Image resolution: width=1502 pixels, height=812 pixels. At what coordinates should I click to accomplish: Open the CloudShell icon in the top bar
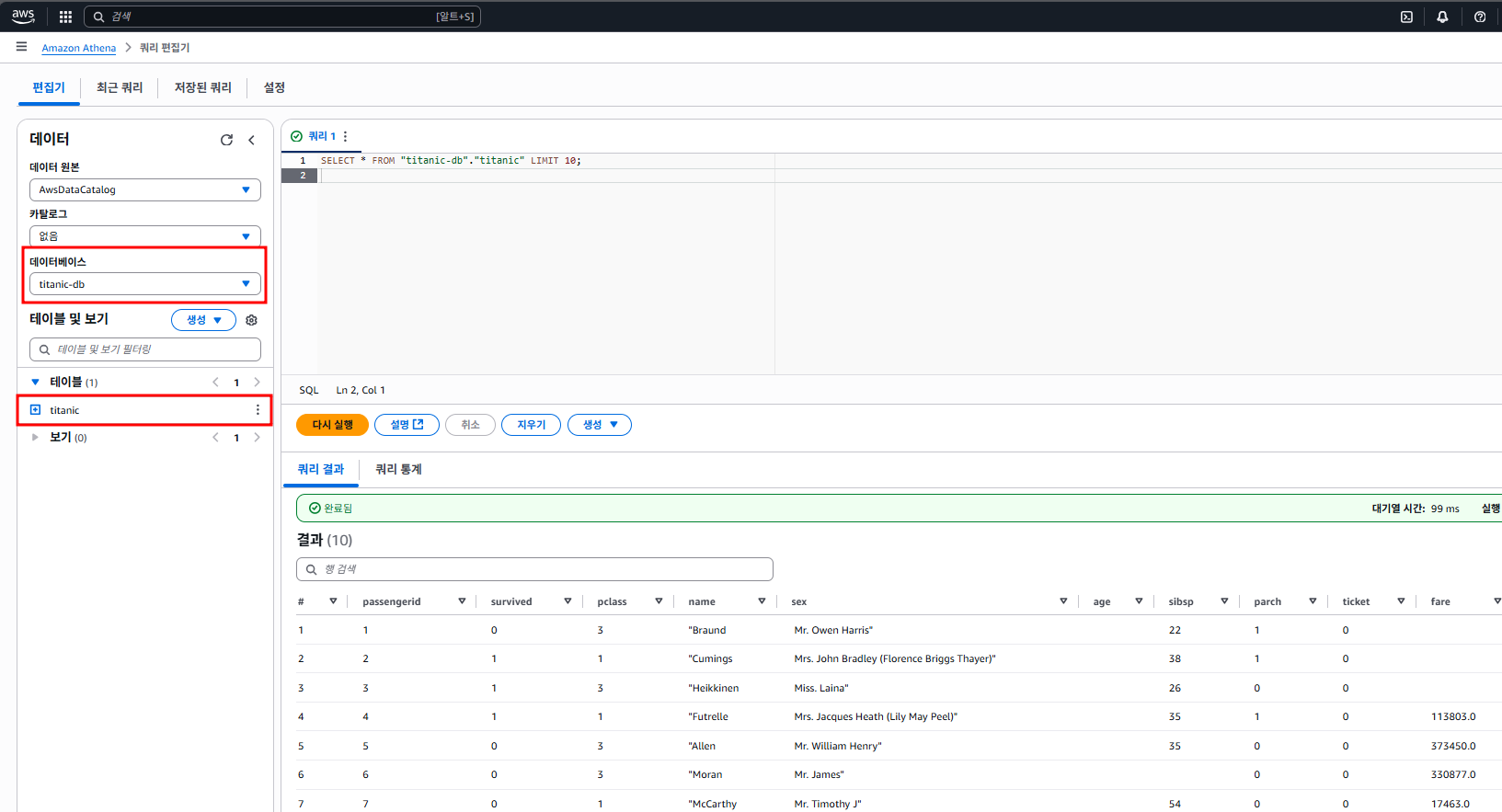1406,17
